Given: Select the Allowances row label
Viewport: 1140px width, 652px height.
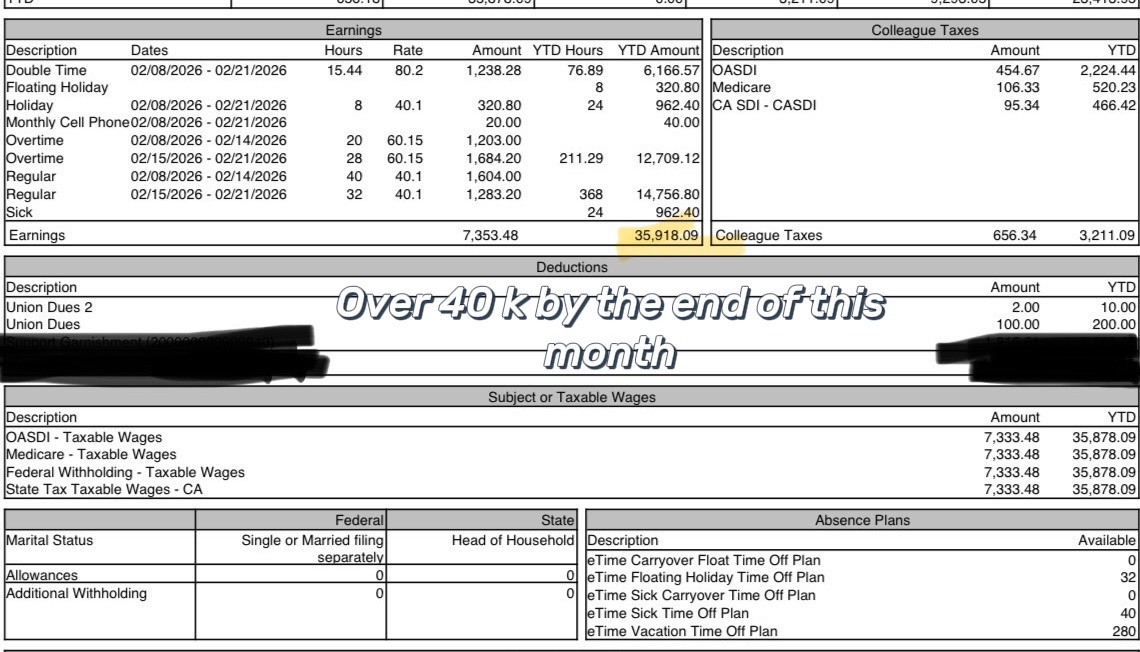Looking at the screenshot, I should click(x=41, y=575).
